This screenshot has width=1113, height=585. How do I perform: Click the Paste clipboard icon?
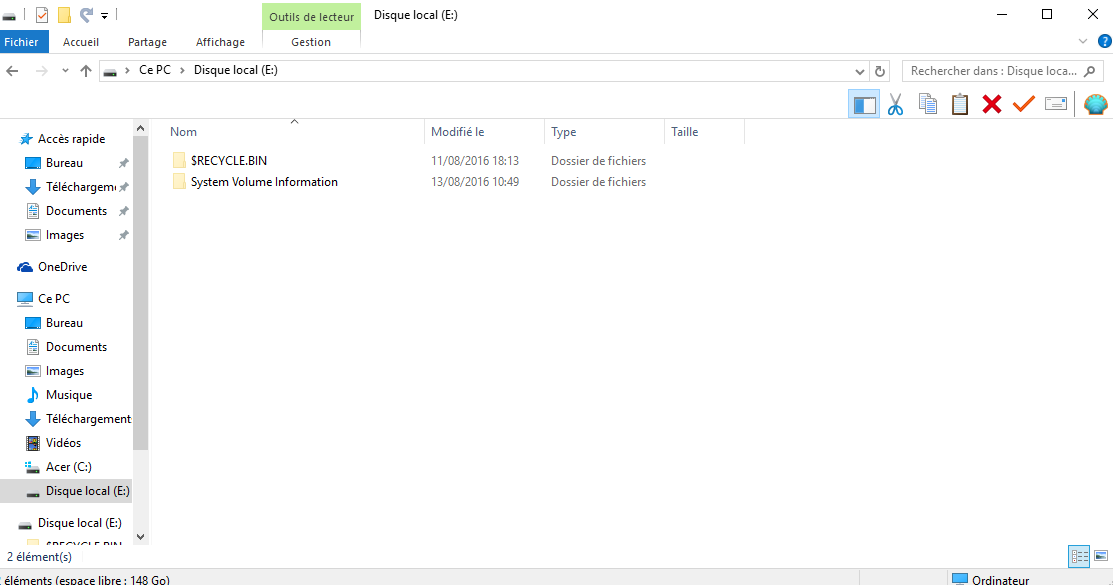point(960,104)
